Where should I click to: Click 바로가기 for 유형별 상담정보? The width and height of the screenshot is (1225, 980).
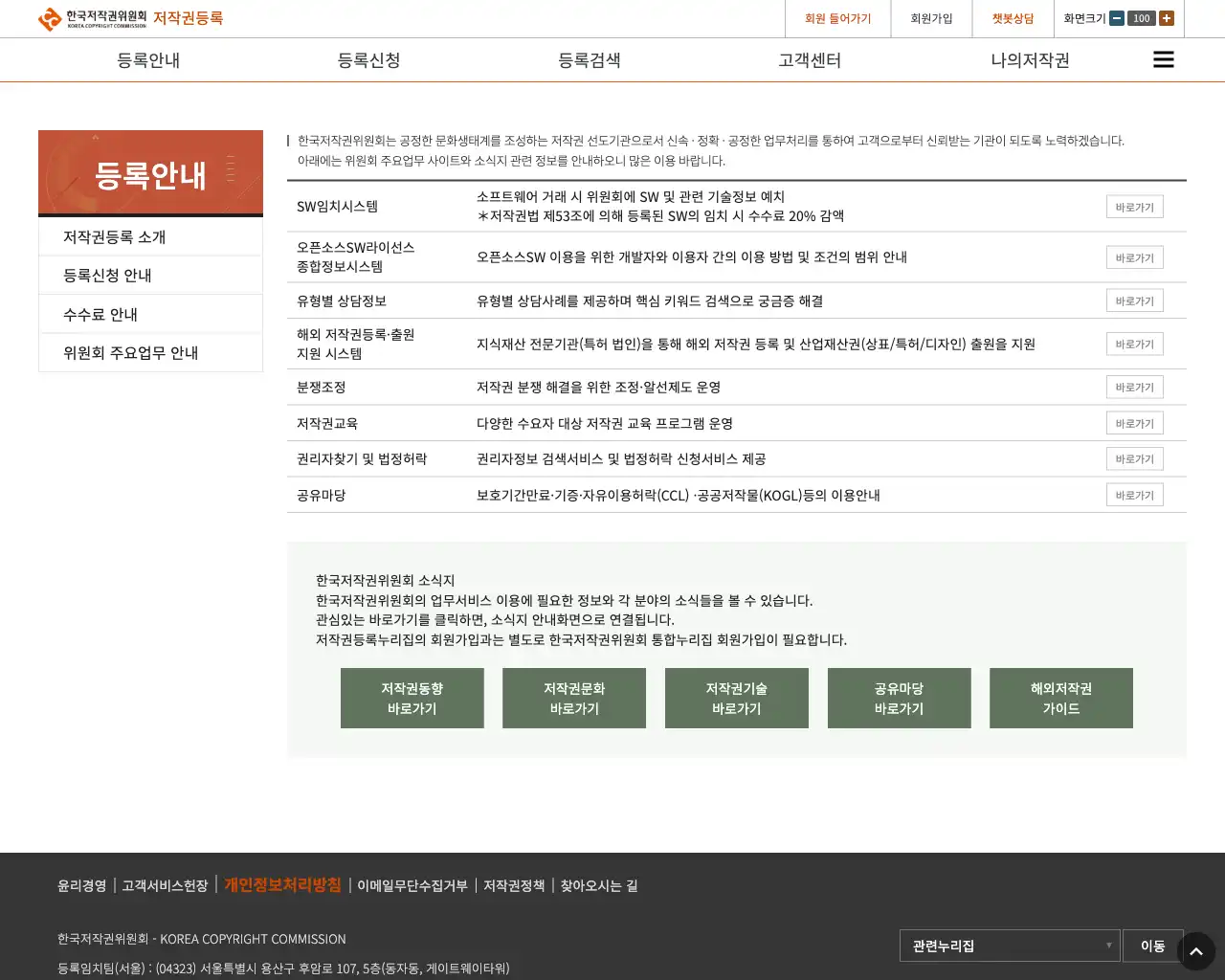1134,301
